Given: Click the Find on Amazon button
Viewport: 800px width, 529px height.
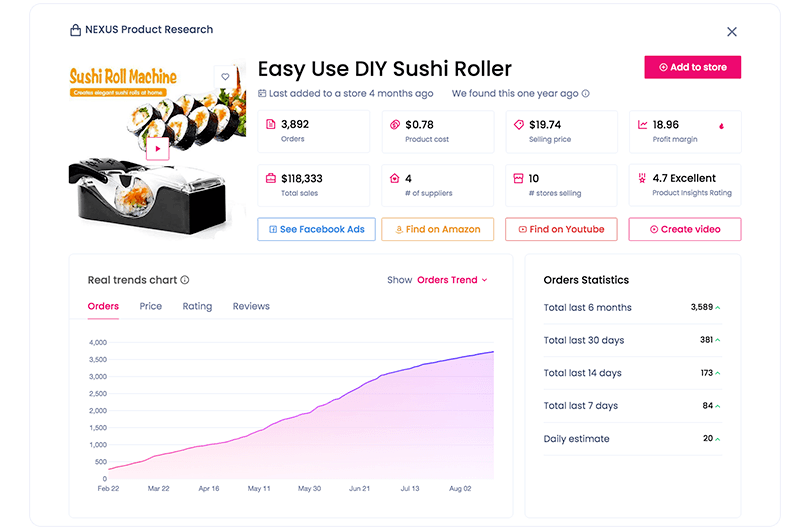Looking at the screenshot, I should (438, 230).
